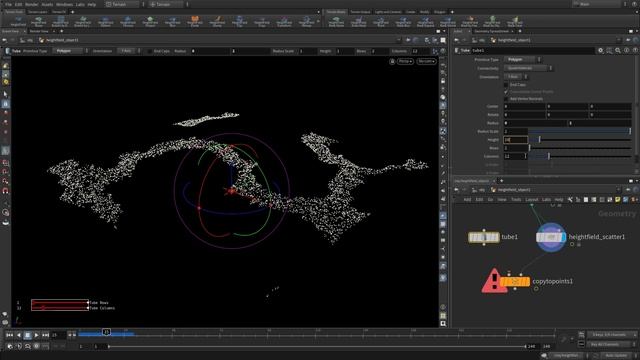Screen dimensions: 640x360
Task: Click the HeightField shelf tool
Action: click(x=18, y=21)
